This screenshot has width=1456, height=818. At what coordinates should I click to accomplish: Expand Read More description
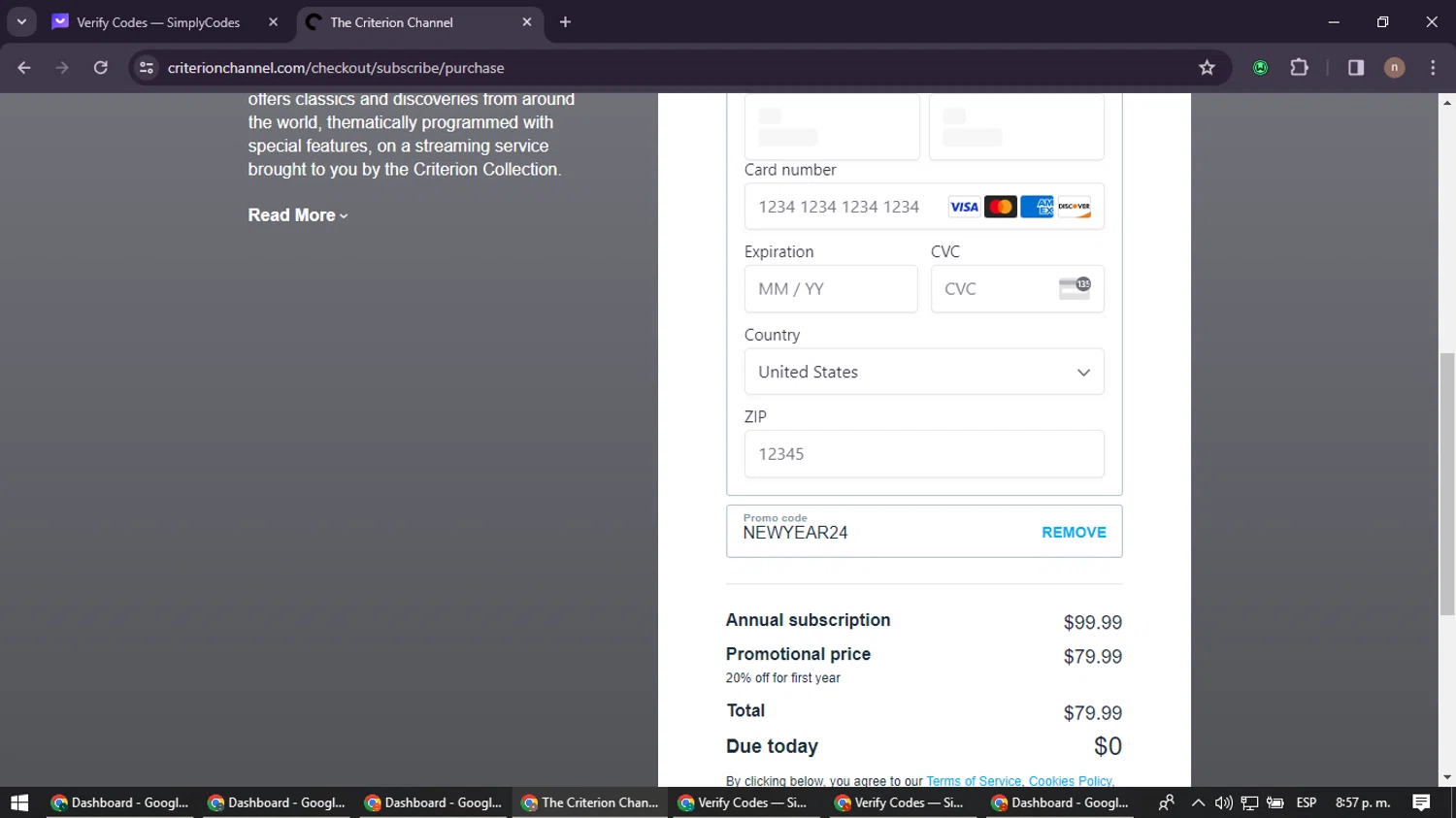tap(298, 215)
